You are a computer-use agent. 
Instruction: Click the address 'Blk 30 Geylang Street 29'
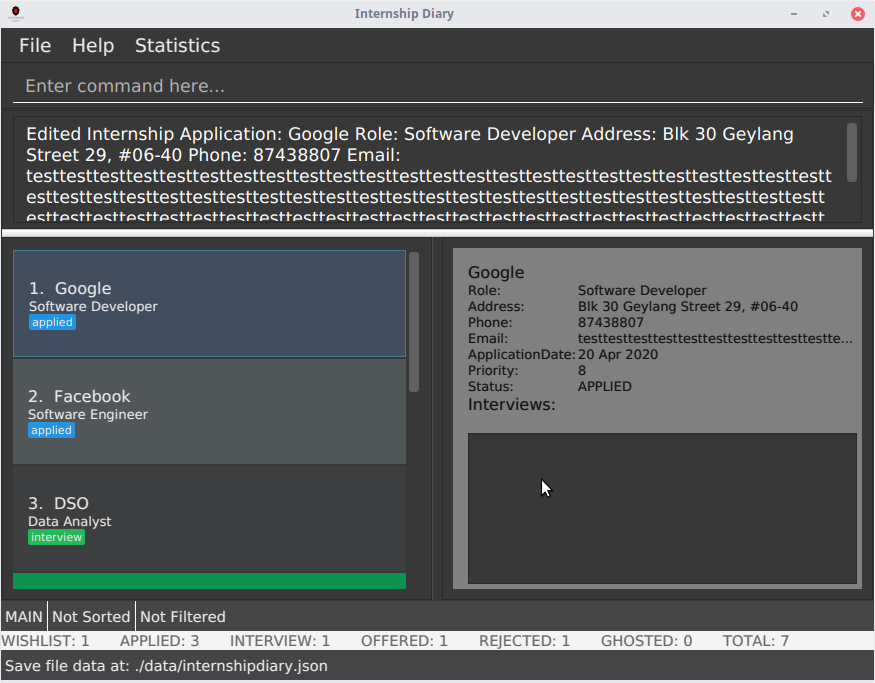[x=688, y=306]
